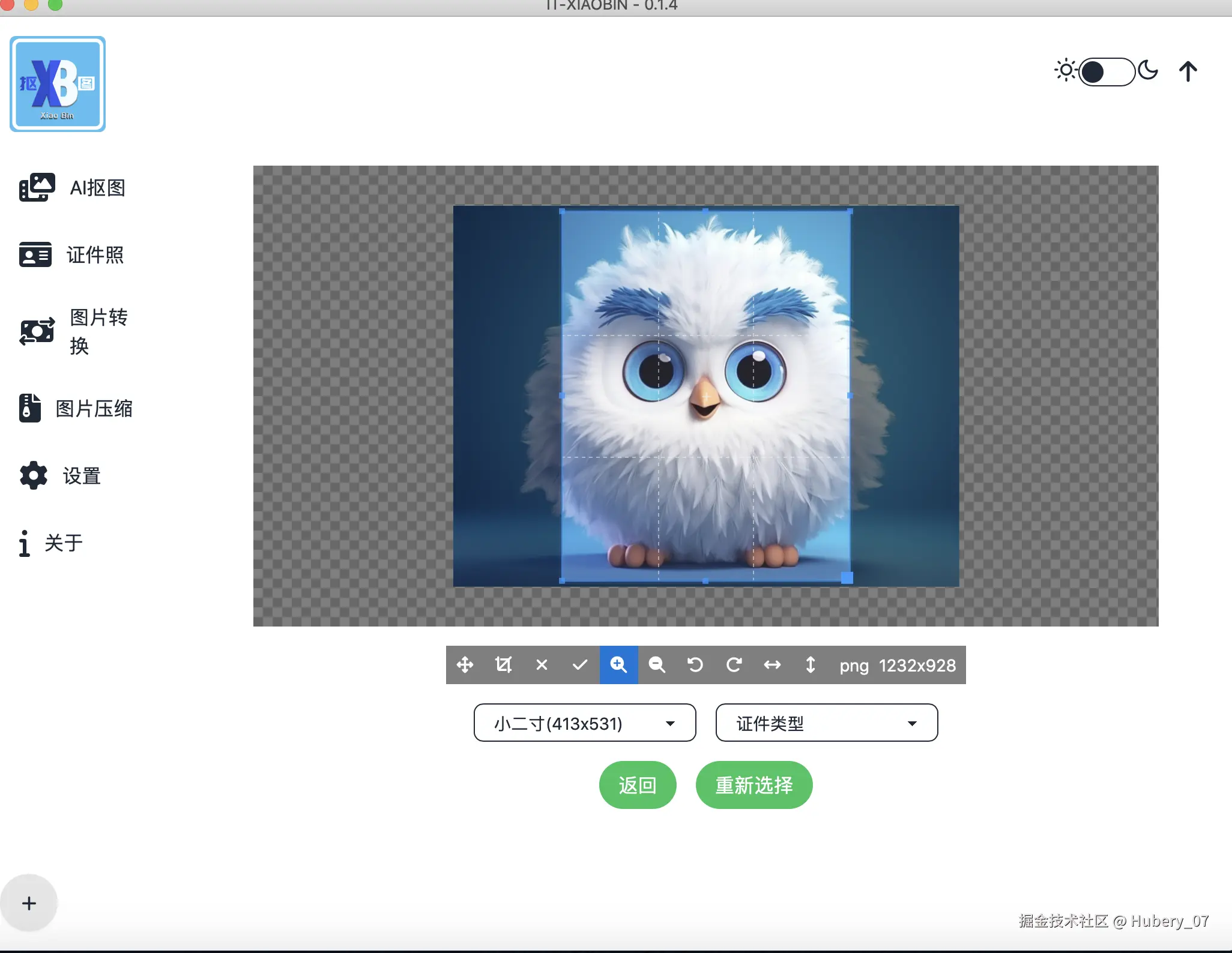Rotate image clockwise with toolbar icon
The image size is (1232, 953).
[734, 665]
